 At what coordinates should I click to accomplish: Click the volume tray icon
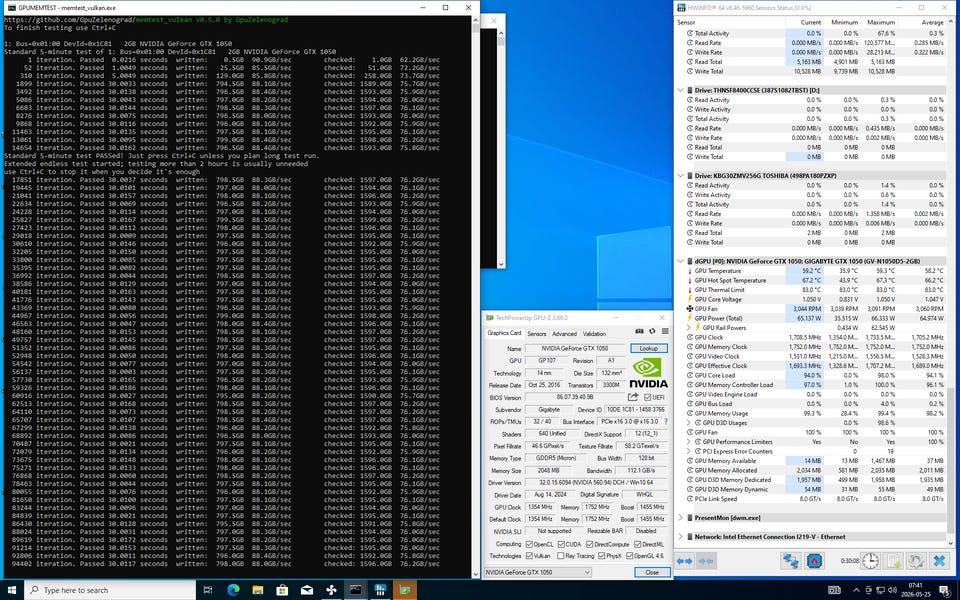893,590
